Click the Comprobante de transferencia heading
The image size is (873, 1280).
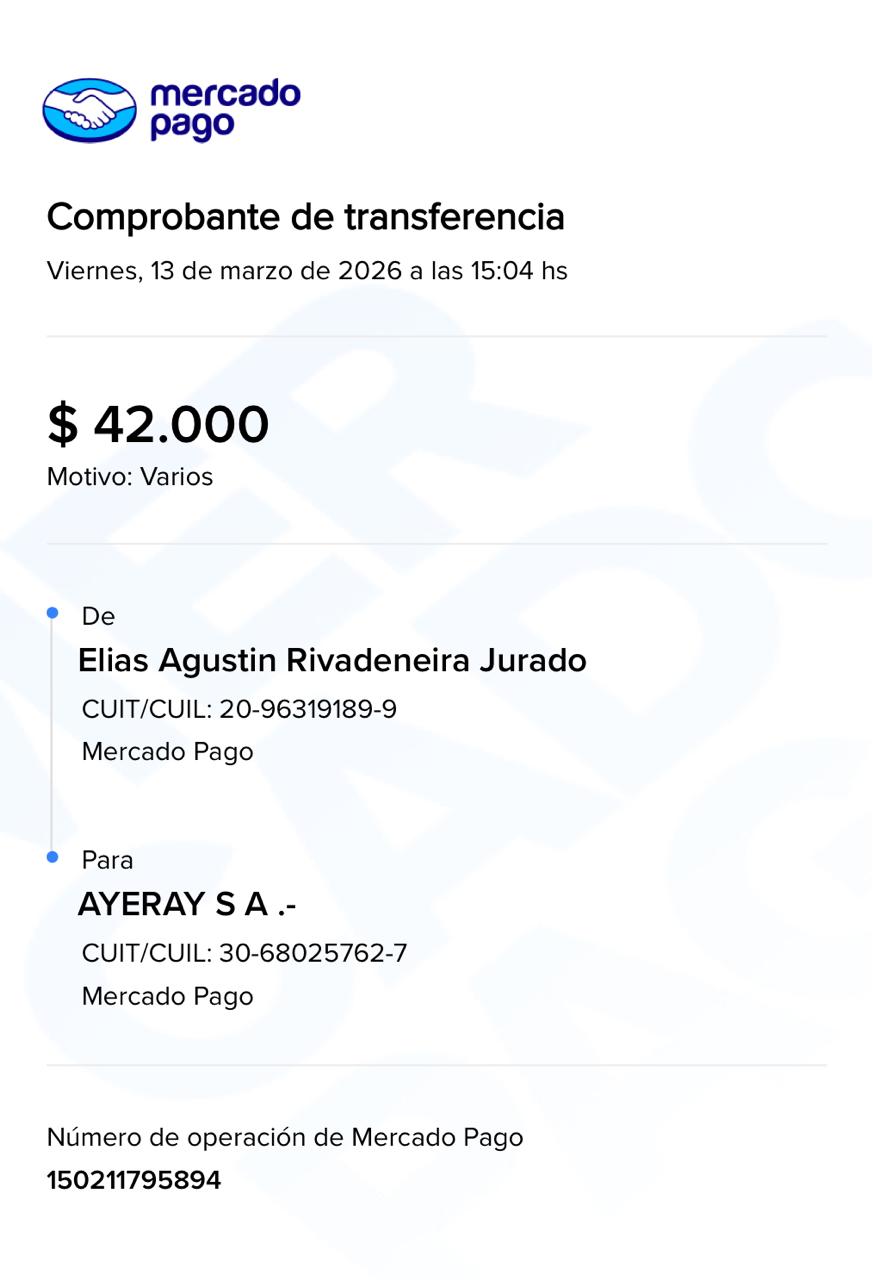click(x=305, y=217)
